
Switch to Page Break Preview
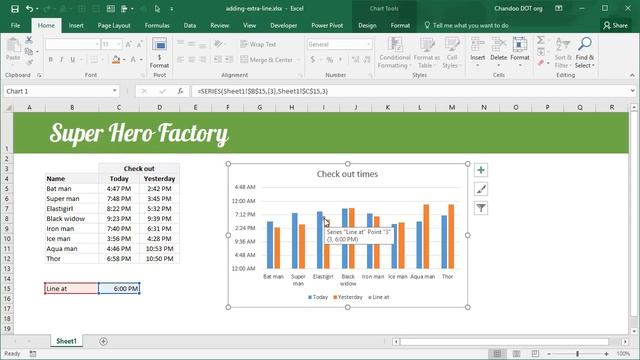[x=535, y=353]
